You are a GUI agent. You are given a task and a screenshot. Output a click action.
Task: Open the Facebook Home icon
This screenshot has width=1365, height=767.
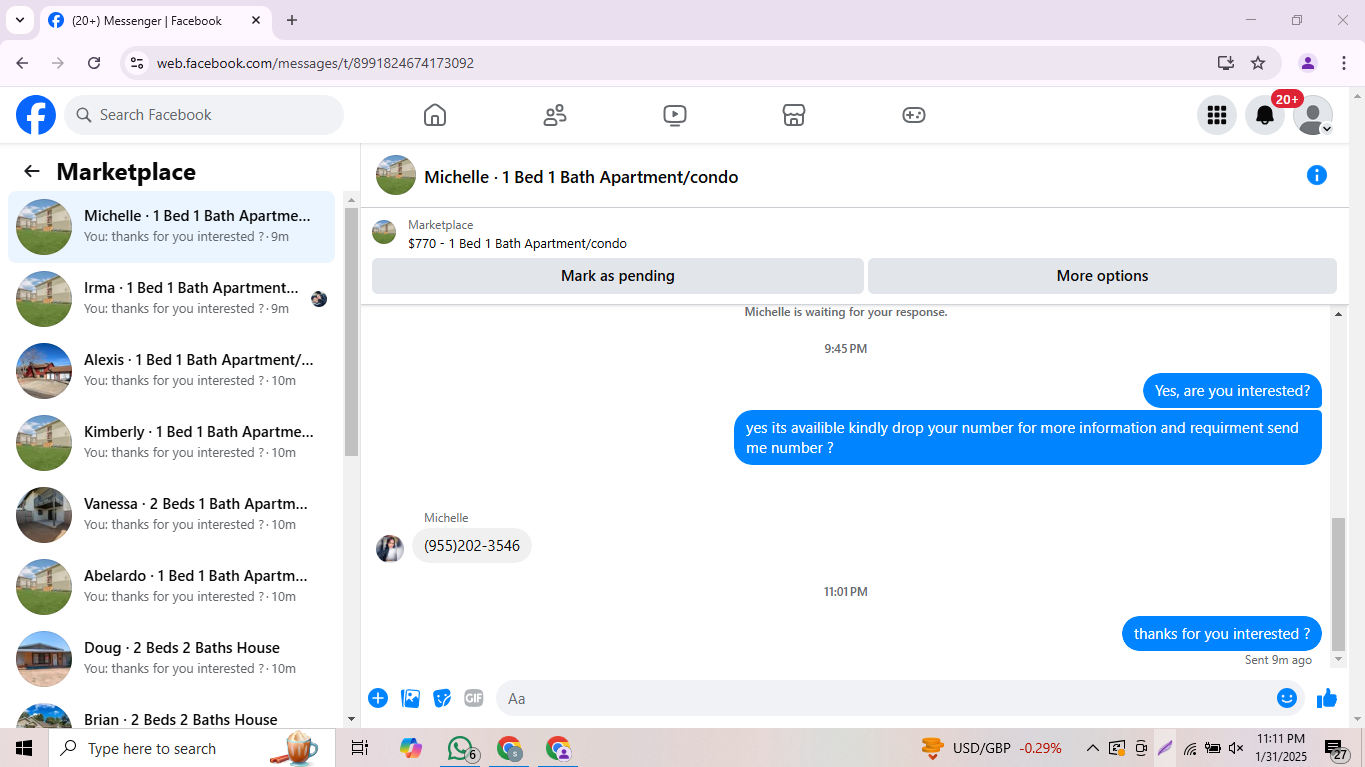[x=435, y=115]
